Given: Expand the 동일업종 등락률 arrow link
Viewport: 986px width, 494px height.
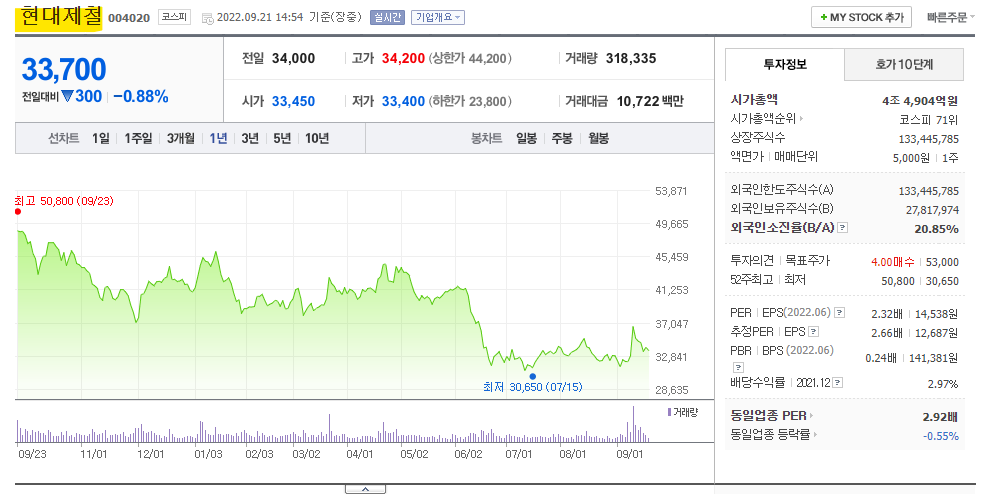Looking at the screenshot, I should tap(815, 434).
